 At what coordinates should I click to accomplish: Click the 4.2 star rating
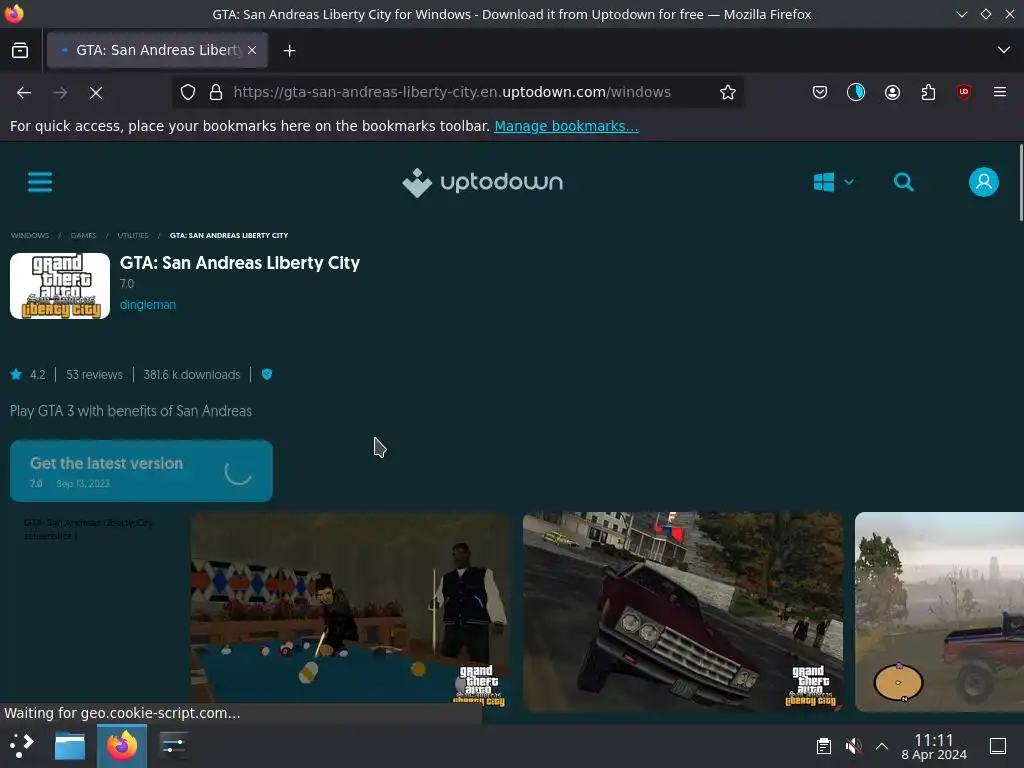[28, 375]
